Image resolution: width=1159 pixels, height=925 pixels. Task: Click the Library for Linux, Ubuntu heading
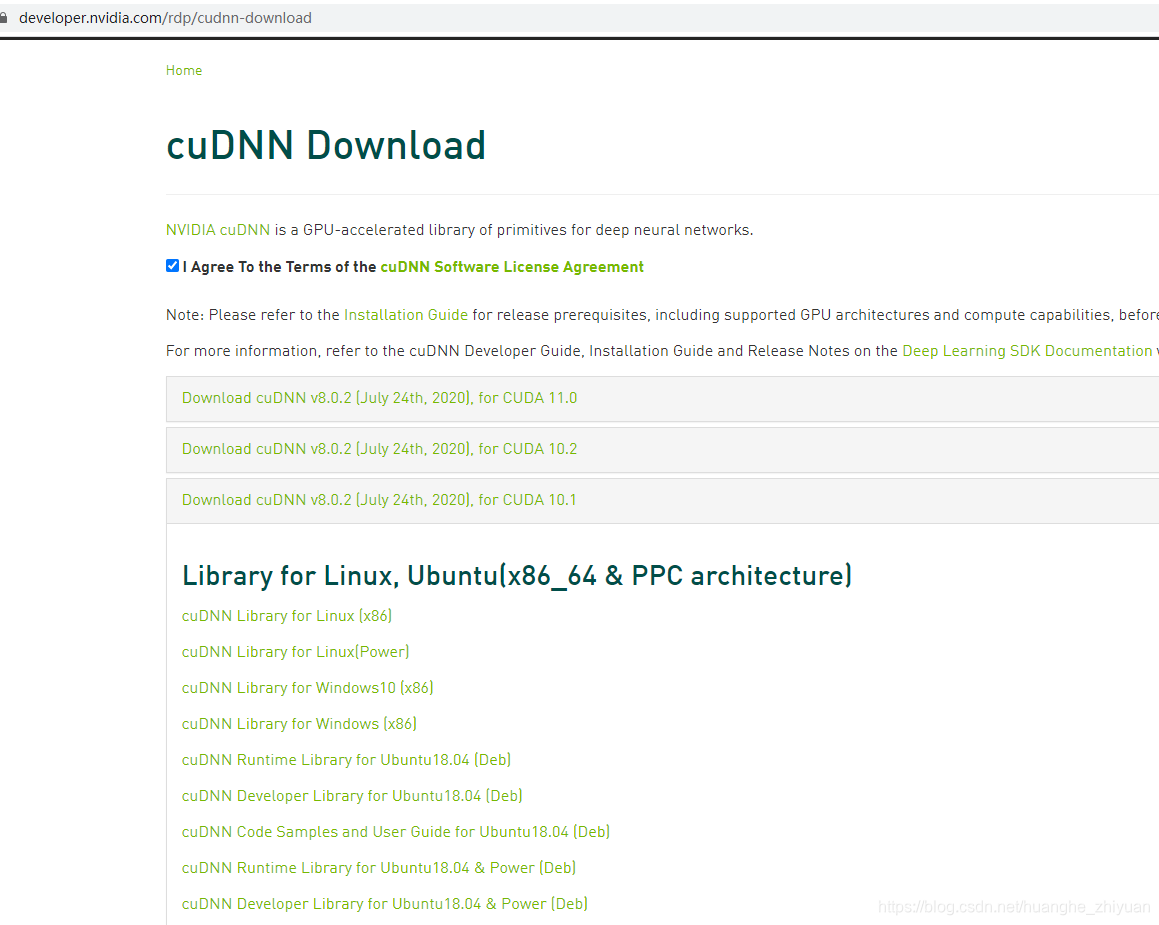tap(517, 576)
